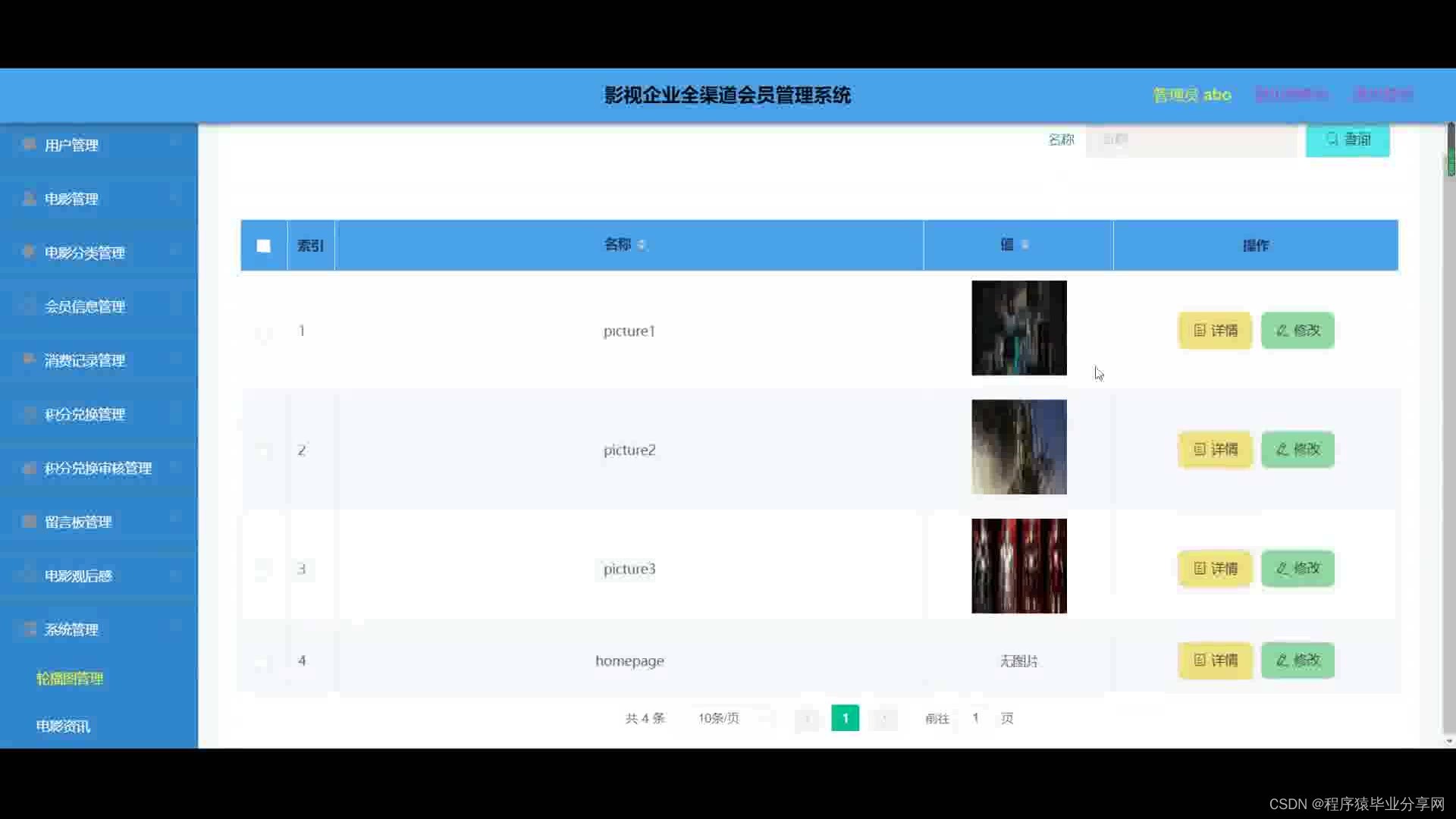Click the 留言板管理 sidebar icon
This screenshot has height=819, width=1456.
click(x=29, y=522)
